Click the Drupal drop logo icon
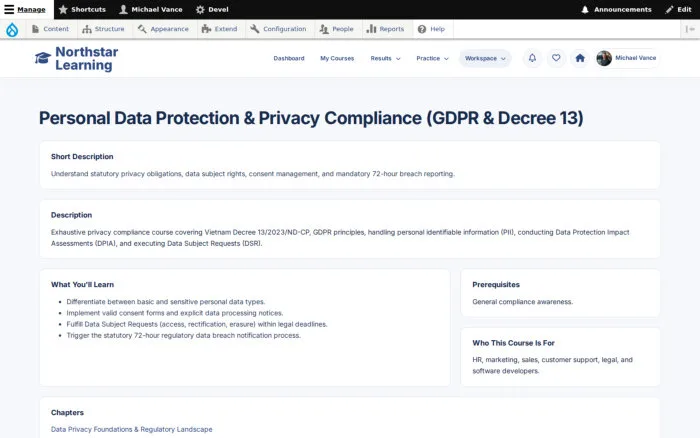Screen dimensions: 700x438 coord(12,29)
